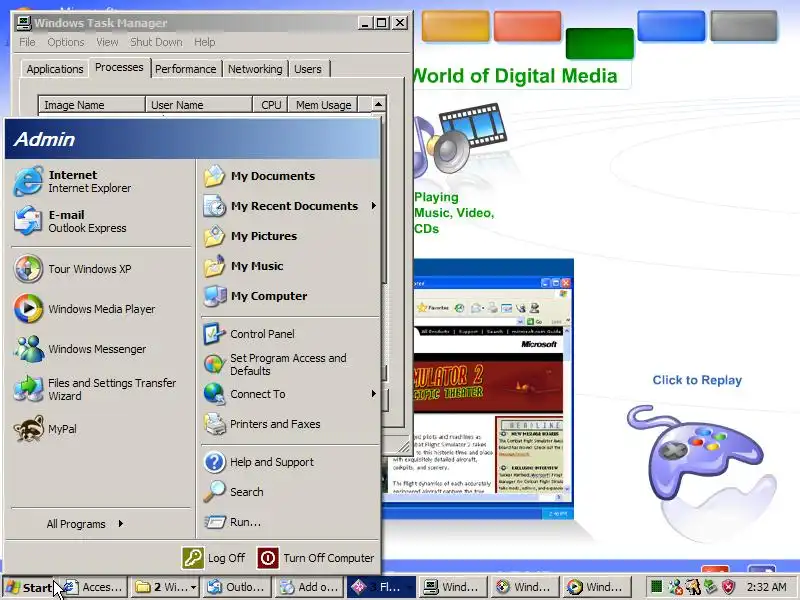Switch to 'Outlo...' taskbar button
The height and width of the screenshot is (600, 800).
click(236, 587)
